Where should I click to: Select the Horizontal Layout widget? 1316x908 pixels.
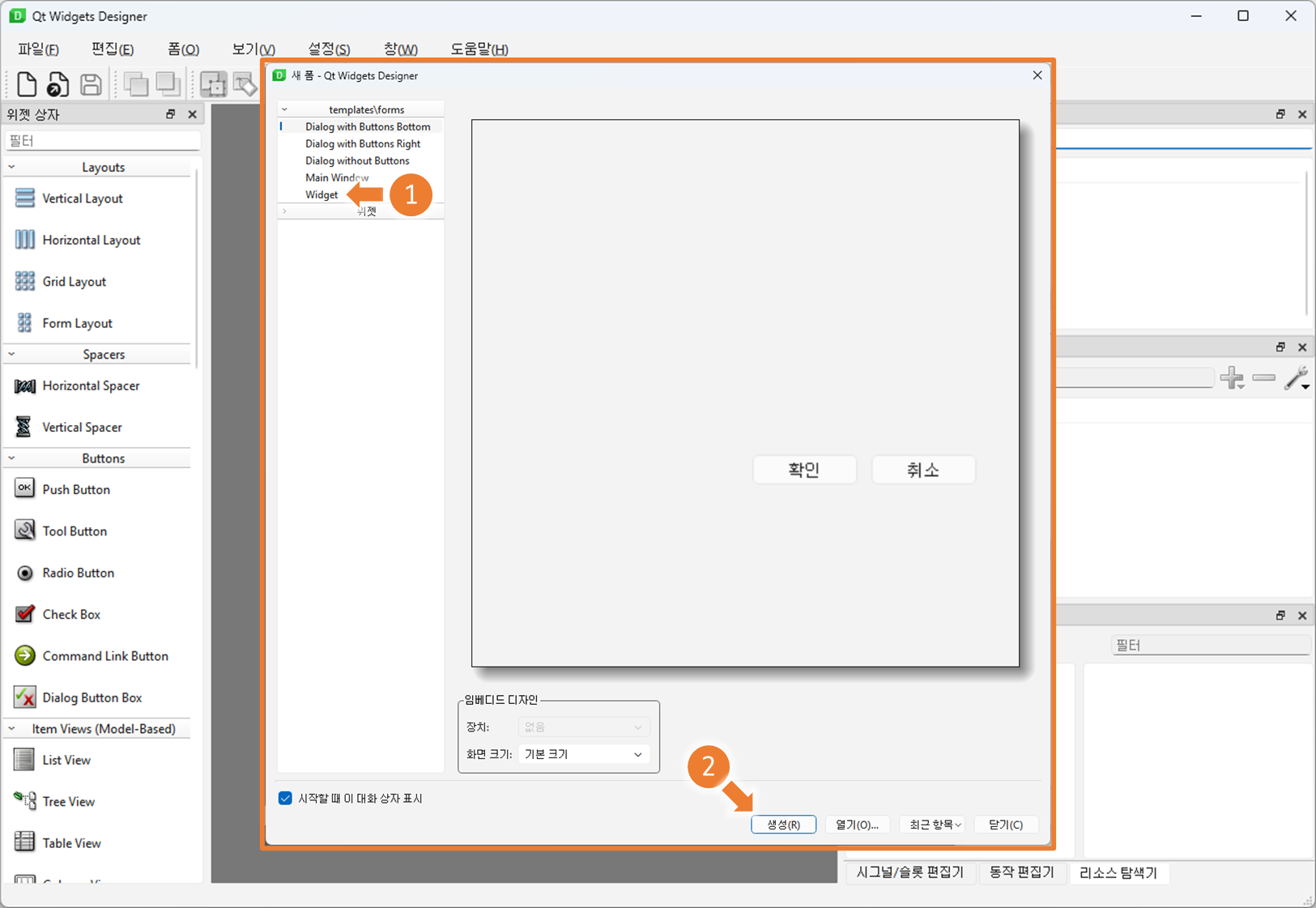(92, 240)
